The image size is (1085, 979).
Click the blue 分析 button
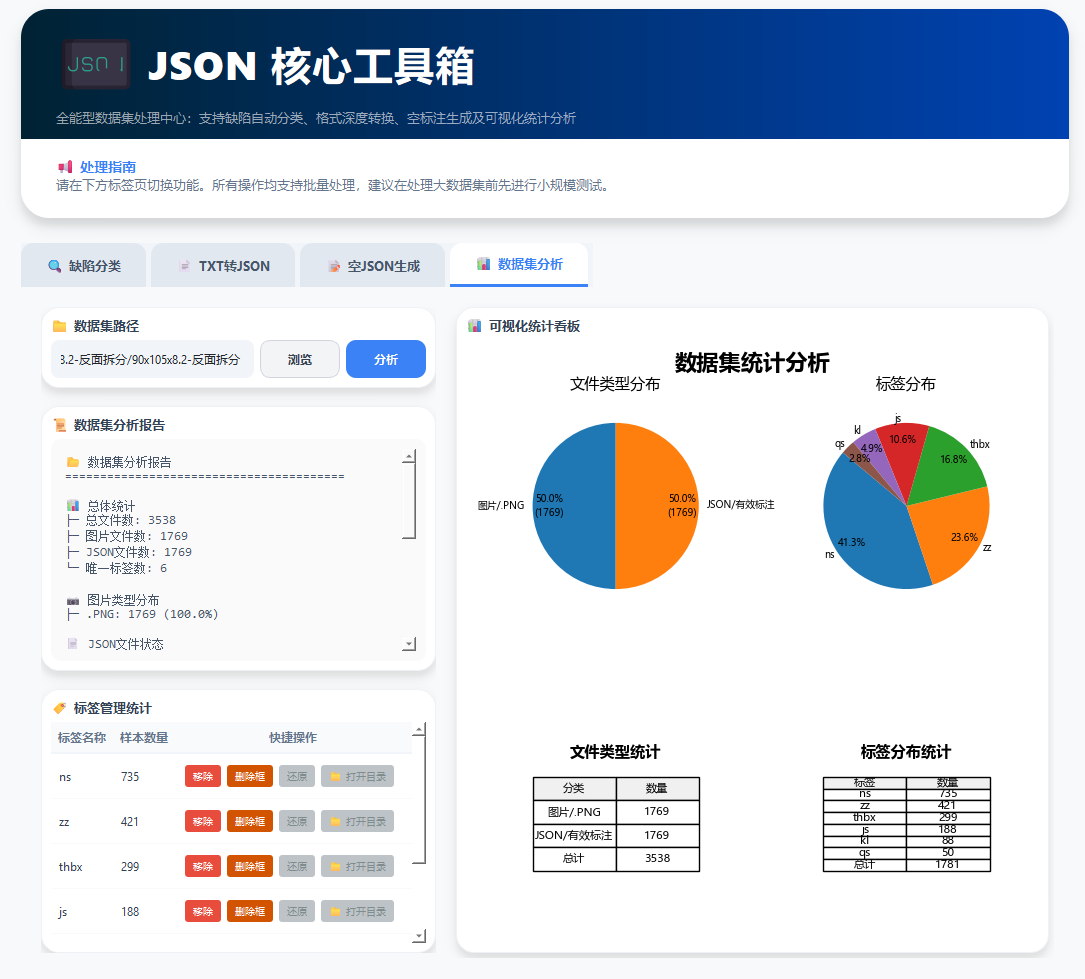(385, 359)
